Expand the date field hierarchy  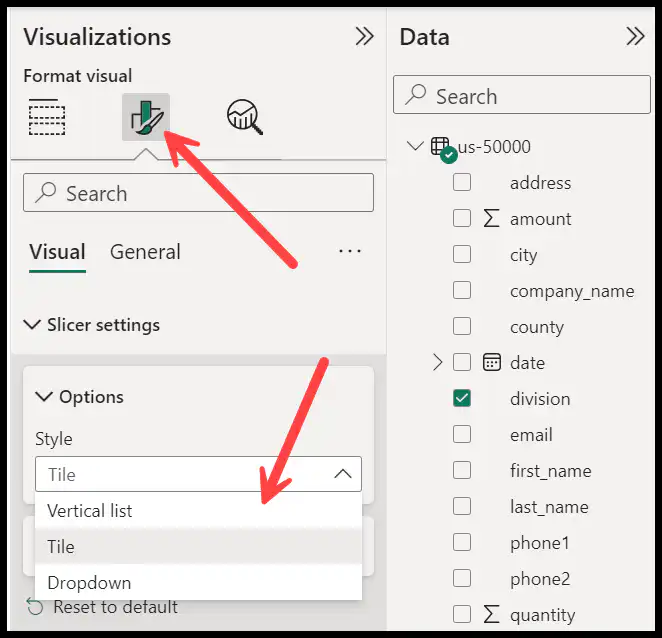coord(437,362)
